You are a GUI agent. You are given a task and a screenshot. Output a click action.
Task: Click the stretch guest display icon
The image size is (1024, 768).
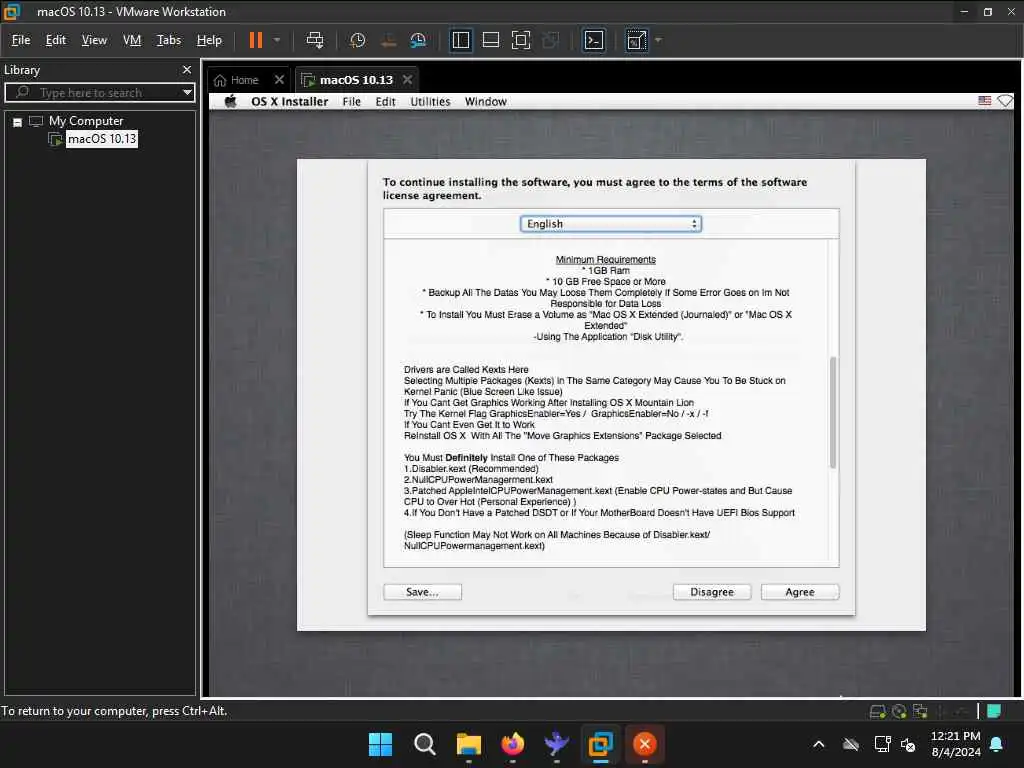point(636,40)
